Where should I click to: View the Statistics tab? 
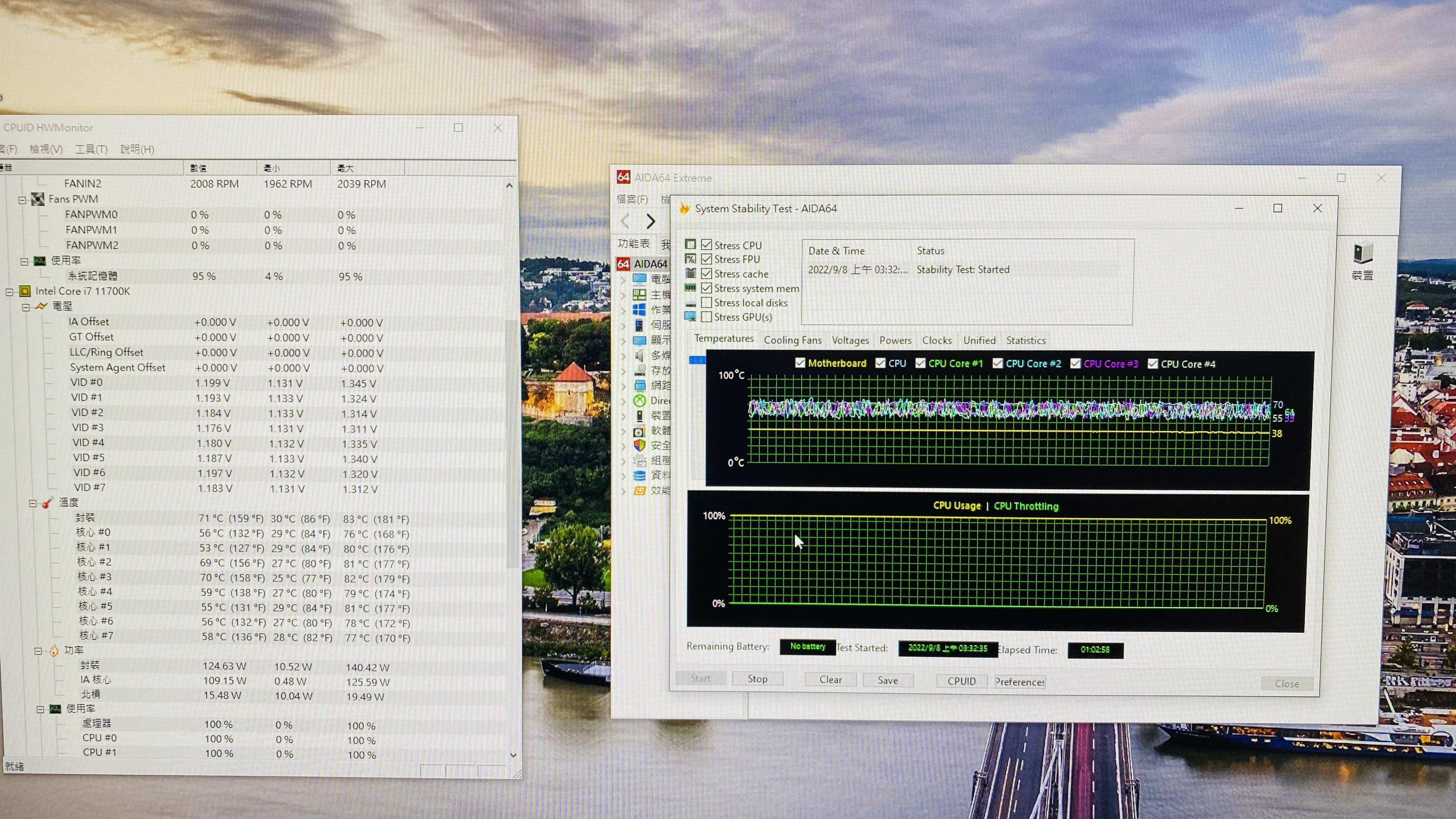(x=1025, y=340)
